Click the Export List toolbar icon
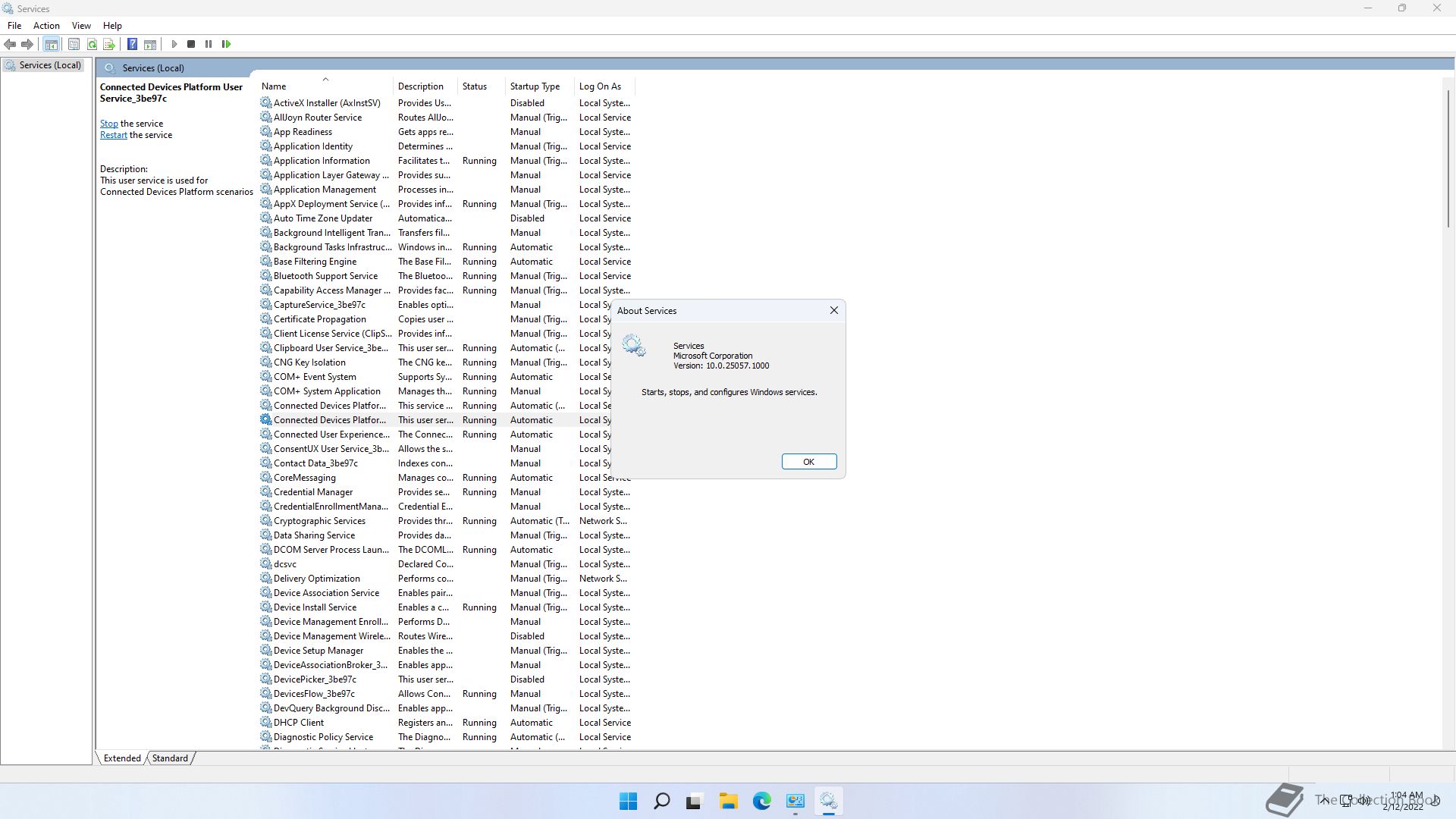1456x819 pixels. click(109, 44)
